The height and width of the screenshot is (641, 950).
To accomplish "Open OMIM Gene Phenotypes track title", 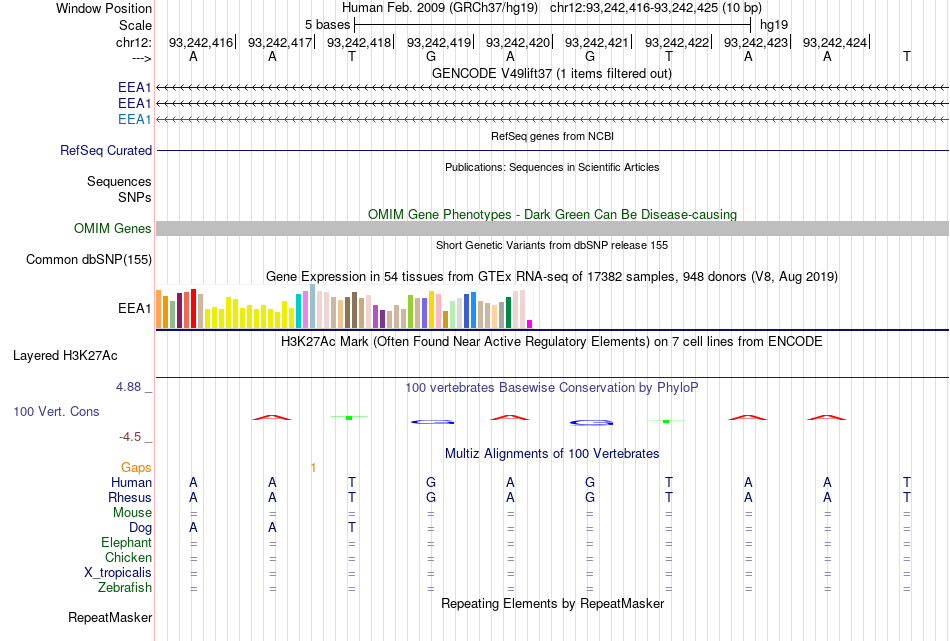I will (552, 214).
